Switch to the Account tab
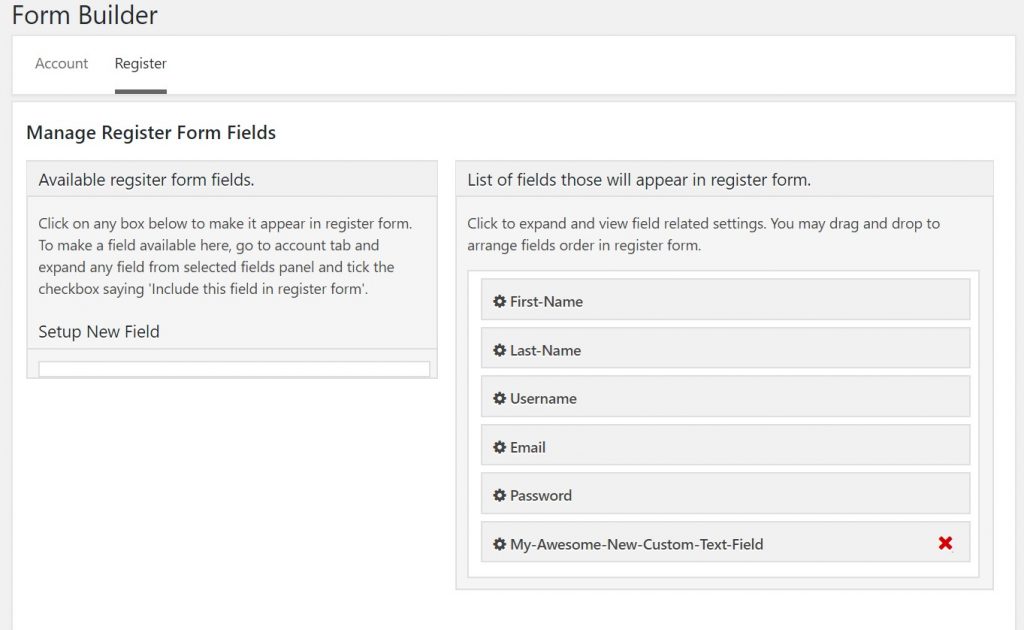The width and height of the screenshot is (1024, 630). point(61,63)
